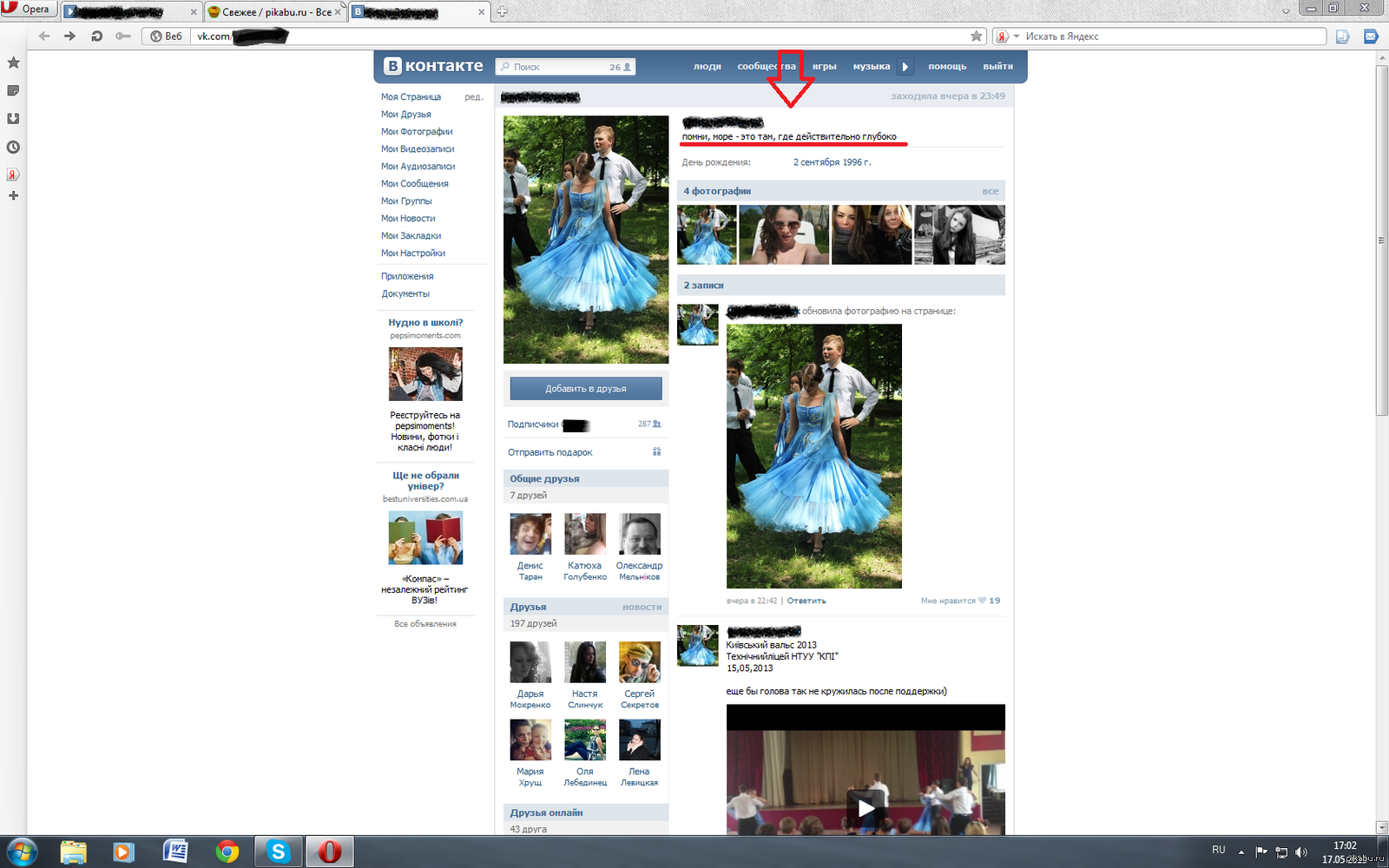
Task: Open Мои Сообщения in the left menu
Action: pos(414,184)
